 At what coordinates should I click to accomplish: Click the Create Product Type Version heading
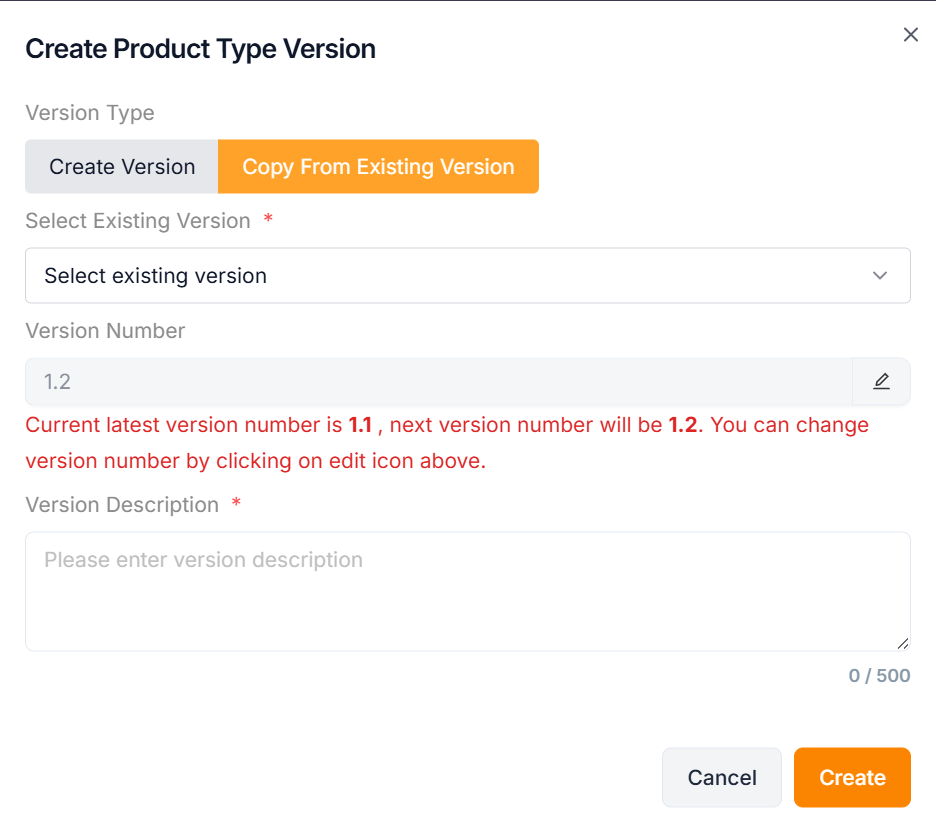(200, 49)
